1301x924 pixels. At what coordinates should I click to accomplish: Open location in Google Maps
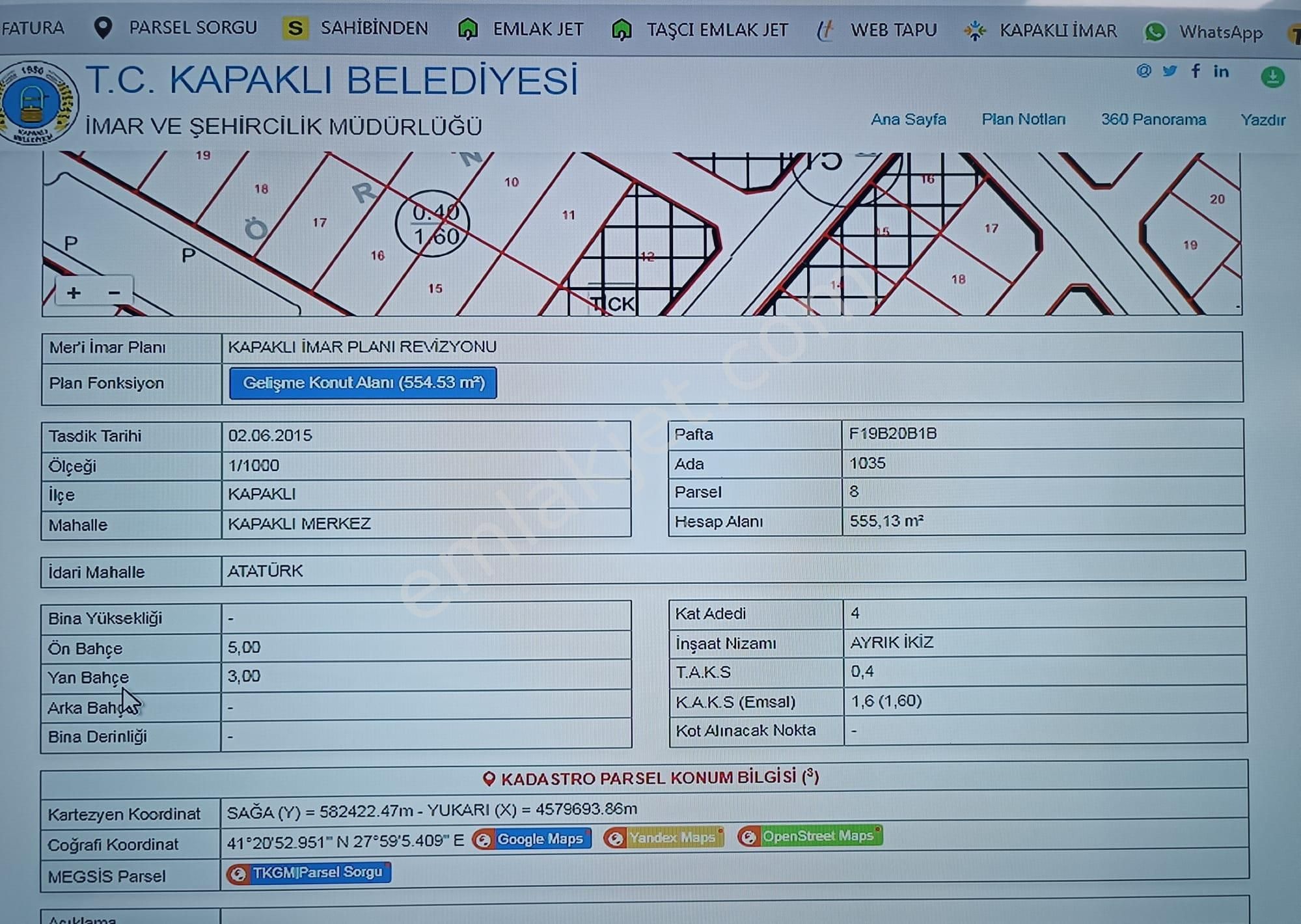[x=532, y=839]
